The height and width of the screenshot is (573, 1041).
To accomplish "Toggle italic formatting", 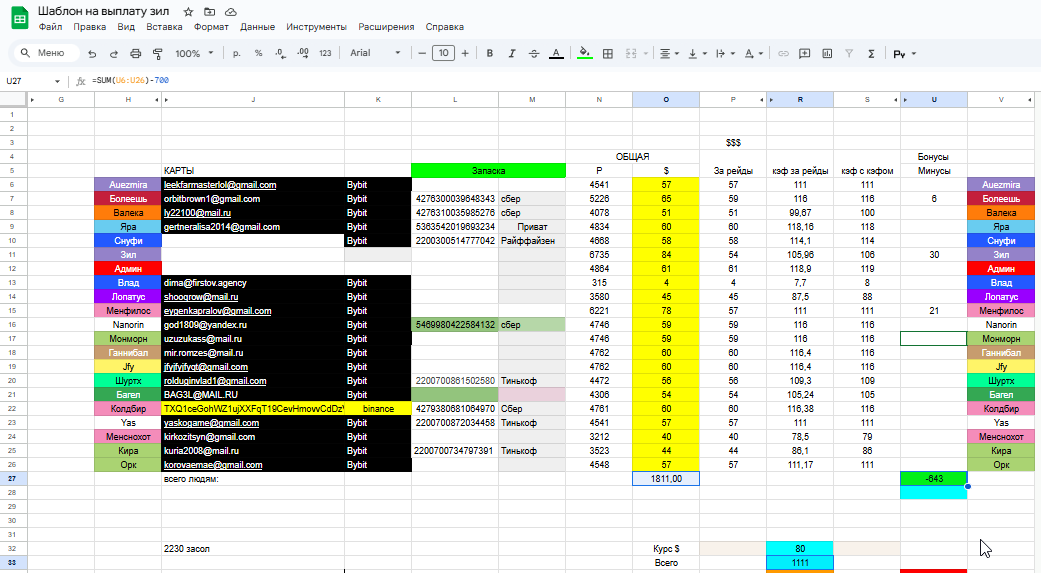I will point(512,53).
